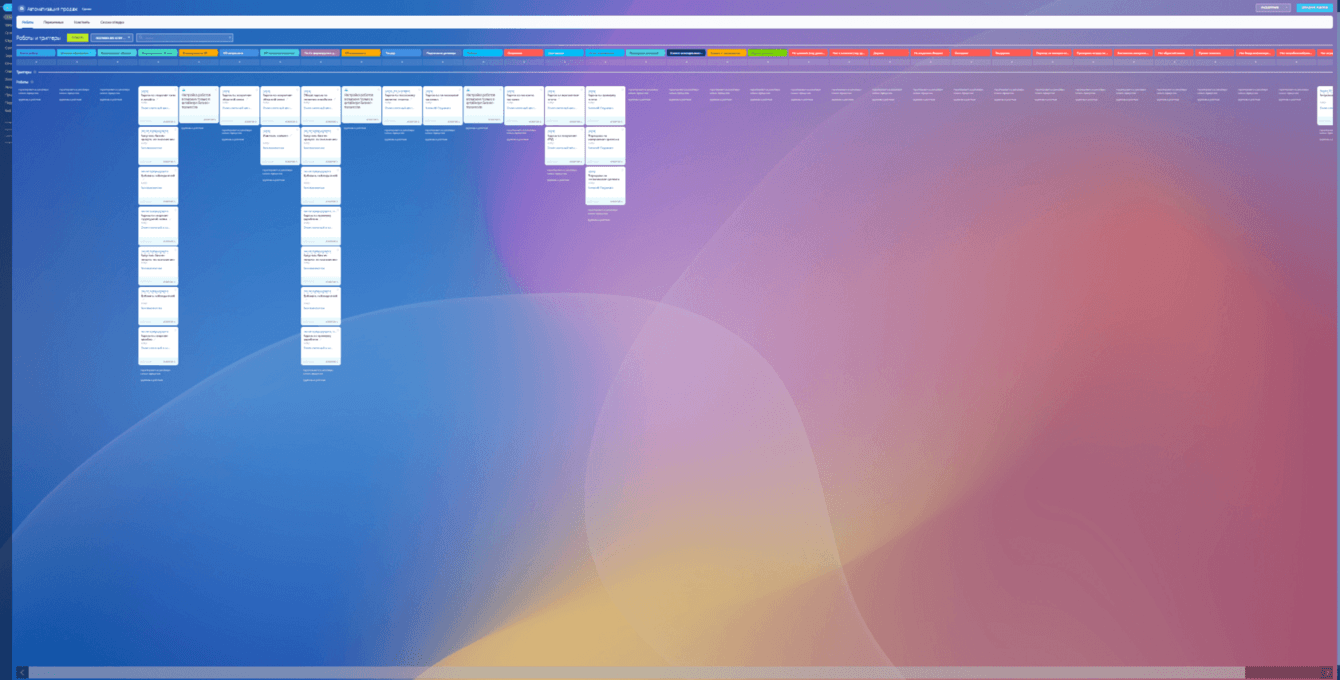Switch to the second tab in the tab bar
This screenshot has width=1340, height=680.
[x=53, y=22]
